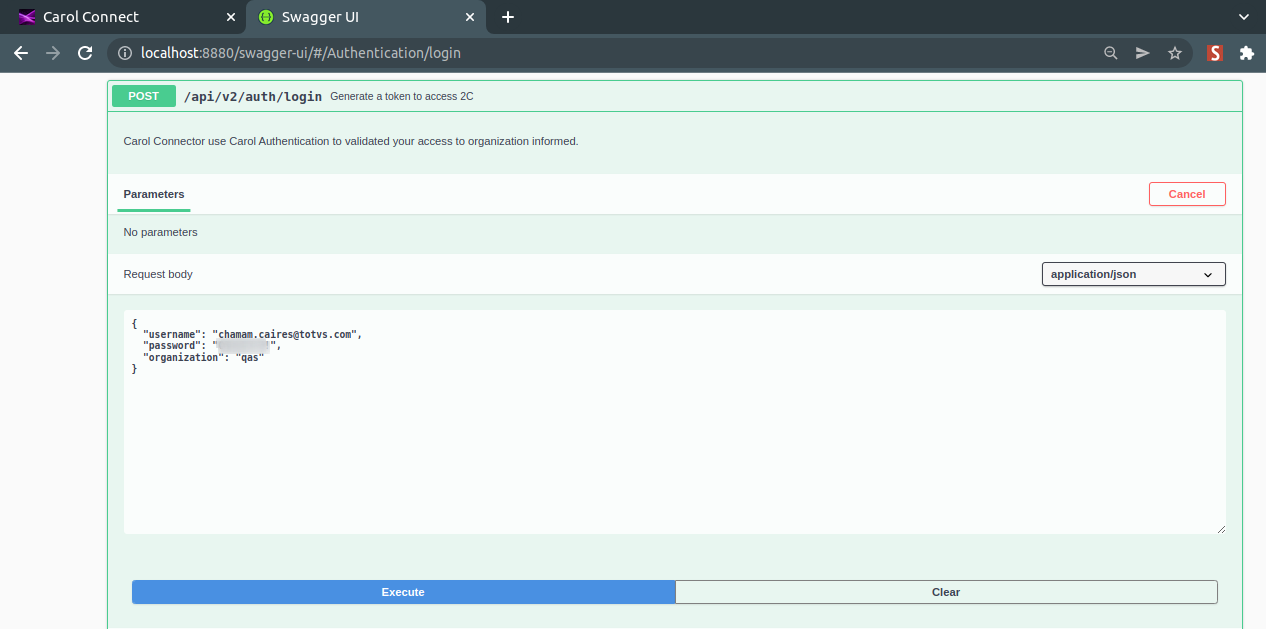
Task: Click inside the request body text area
Action: (675, 422)
